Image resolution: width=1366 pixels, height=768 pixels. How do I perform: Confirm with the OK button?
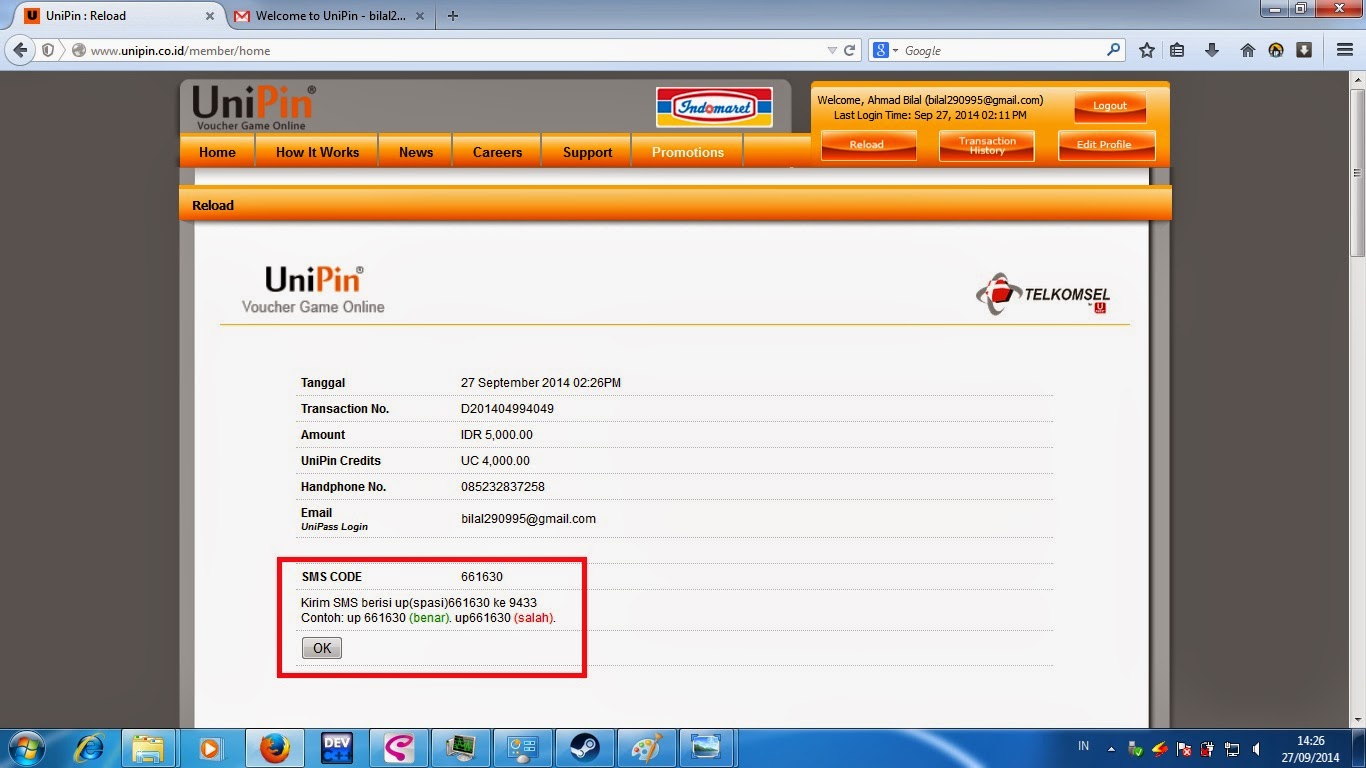(x=322, y=648)
